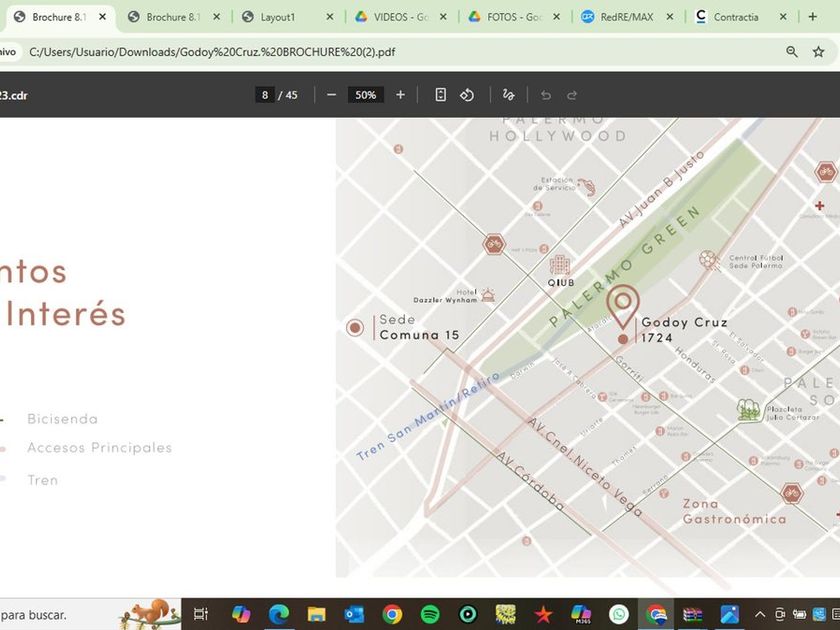Image resolution: width=840 pixels, height=630 pixels.
Task: Activate the draw annotation tool
Action: pyautogui.click(x=508, y=95)
